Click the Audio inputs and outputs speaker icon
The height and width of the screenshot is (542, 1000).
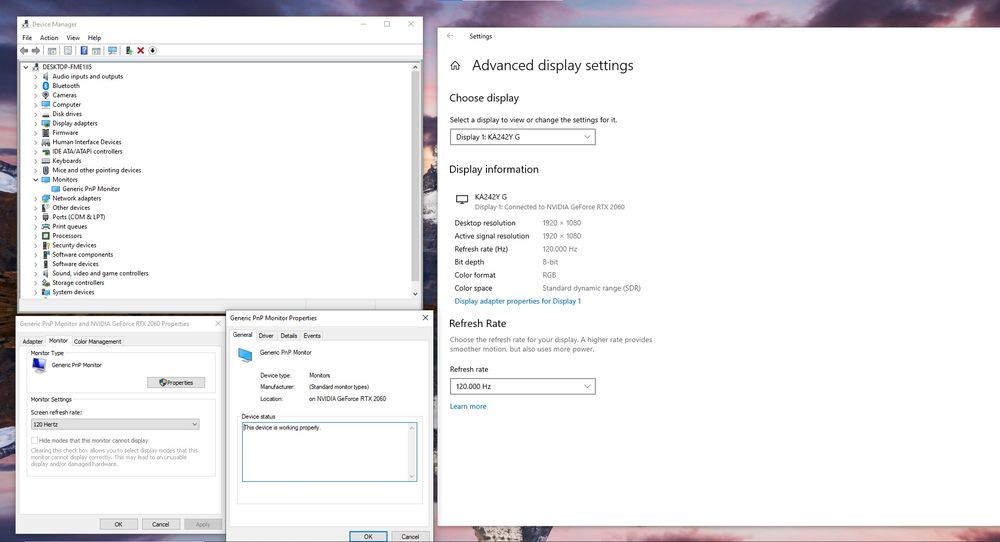(x=46, y=76)
